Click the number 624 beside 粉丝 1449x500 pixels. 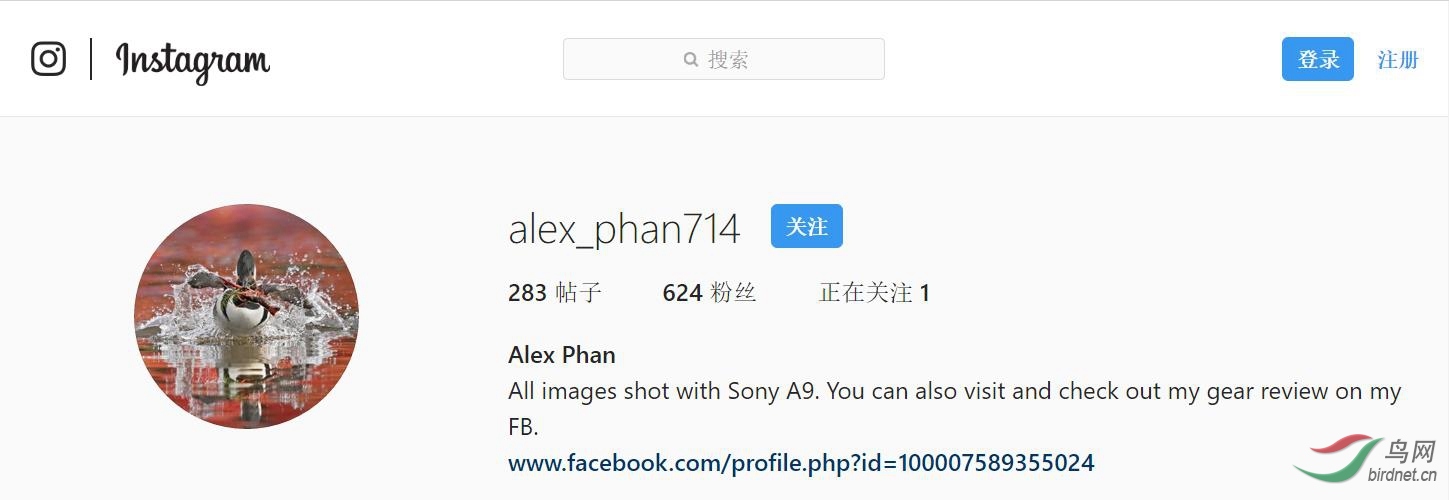tap(682, 293)
